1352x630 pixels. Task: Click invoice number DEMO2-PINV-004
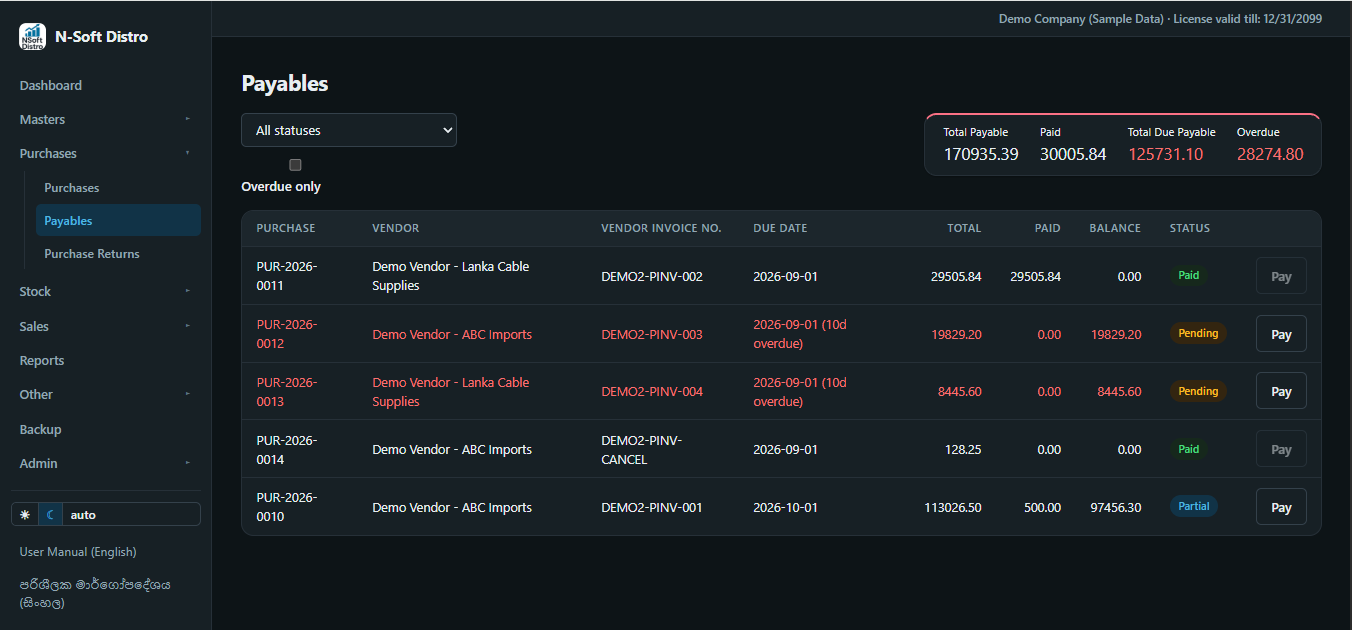click(652, 391)
